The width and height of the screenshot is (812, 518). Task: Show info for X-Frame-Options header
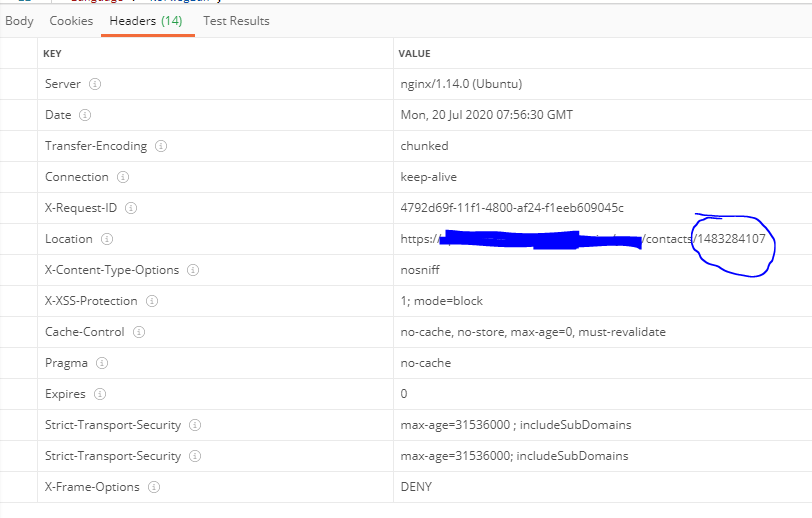coord(154,487)
